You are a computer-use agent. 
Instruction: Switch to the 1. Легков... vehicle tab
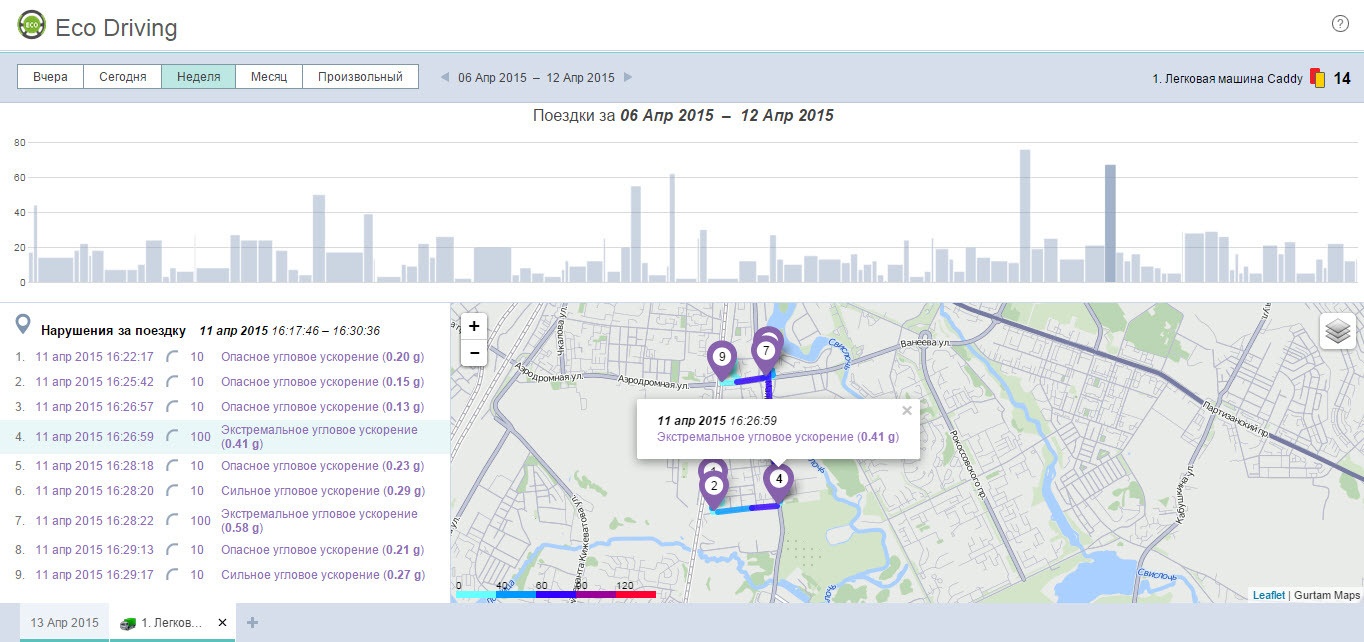[172, 622]
